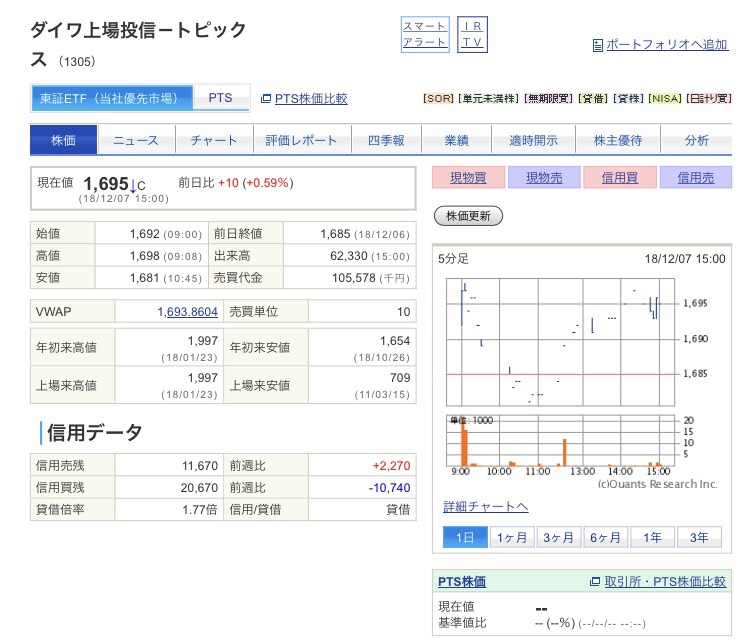Click the 5分足 price chart
The height and width of the screenshot is (640, 747).
pyautogui.click(x=560, y=342)
